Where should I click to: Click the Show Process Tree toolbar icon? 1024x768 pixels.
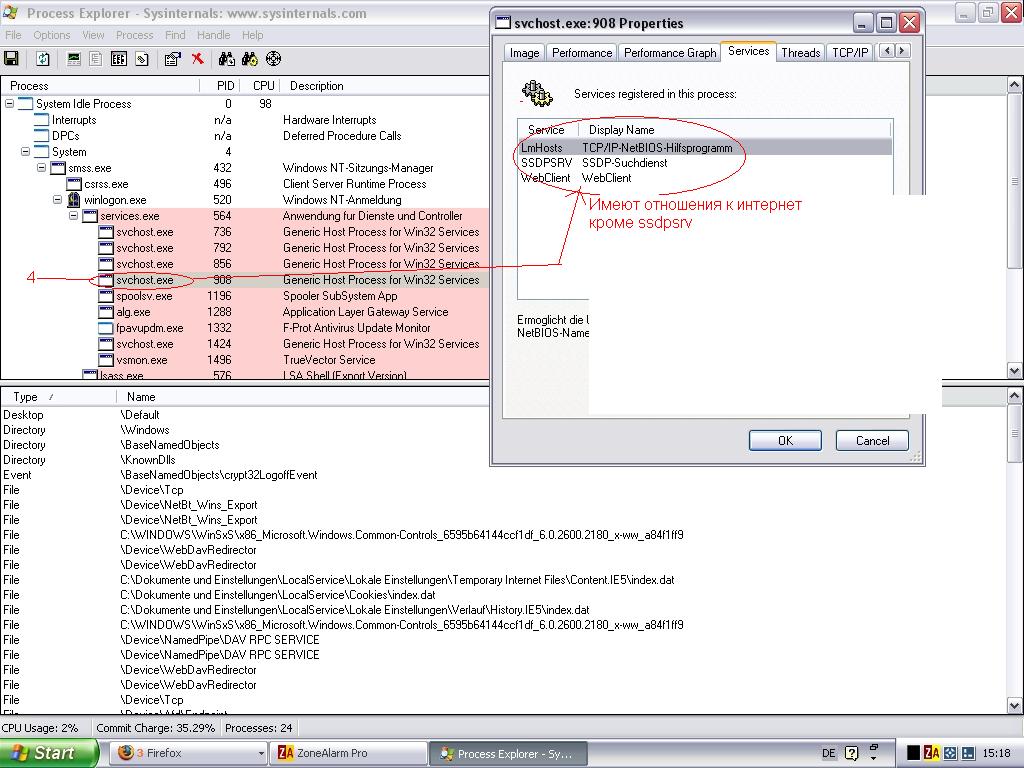click(96, 59)
